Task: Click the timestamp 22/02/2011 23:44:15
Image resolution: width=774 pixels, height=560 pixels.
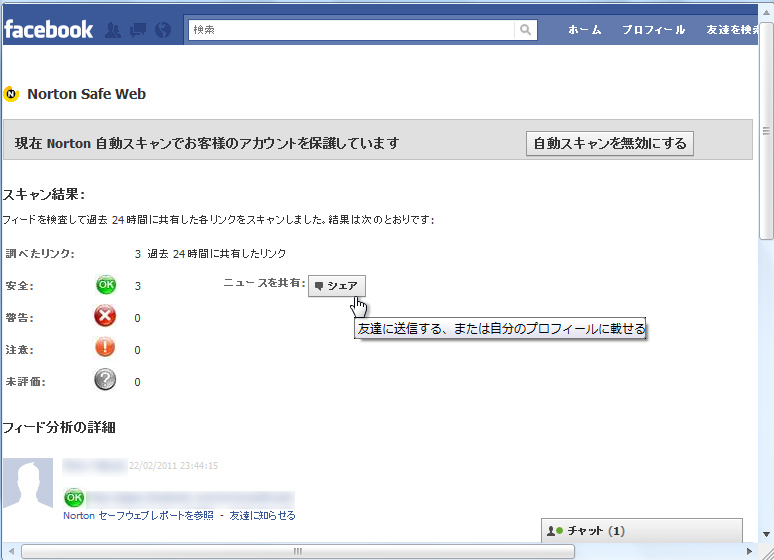Action: coord(173,466)
